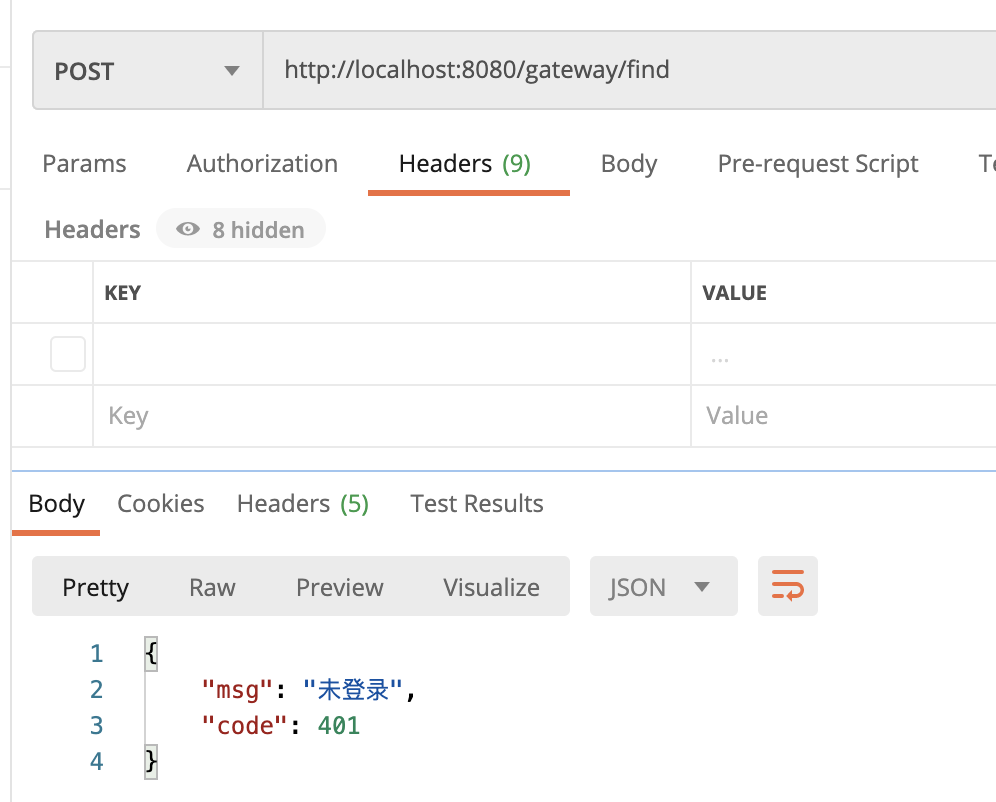Image resolution: width=996 pixels, height=802 pixels.
Task: Open the Authorization tab
Action: tap(262, 163)
